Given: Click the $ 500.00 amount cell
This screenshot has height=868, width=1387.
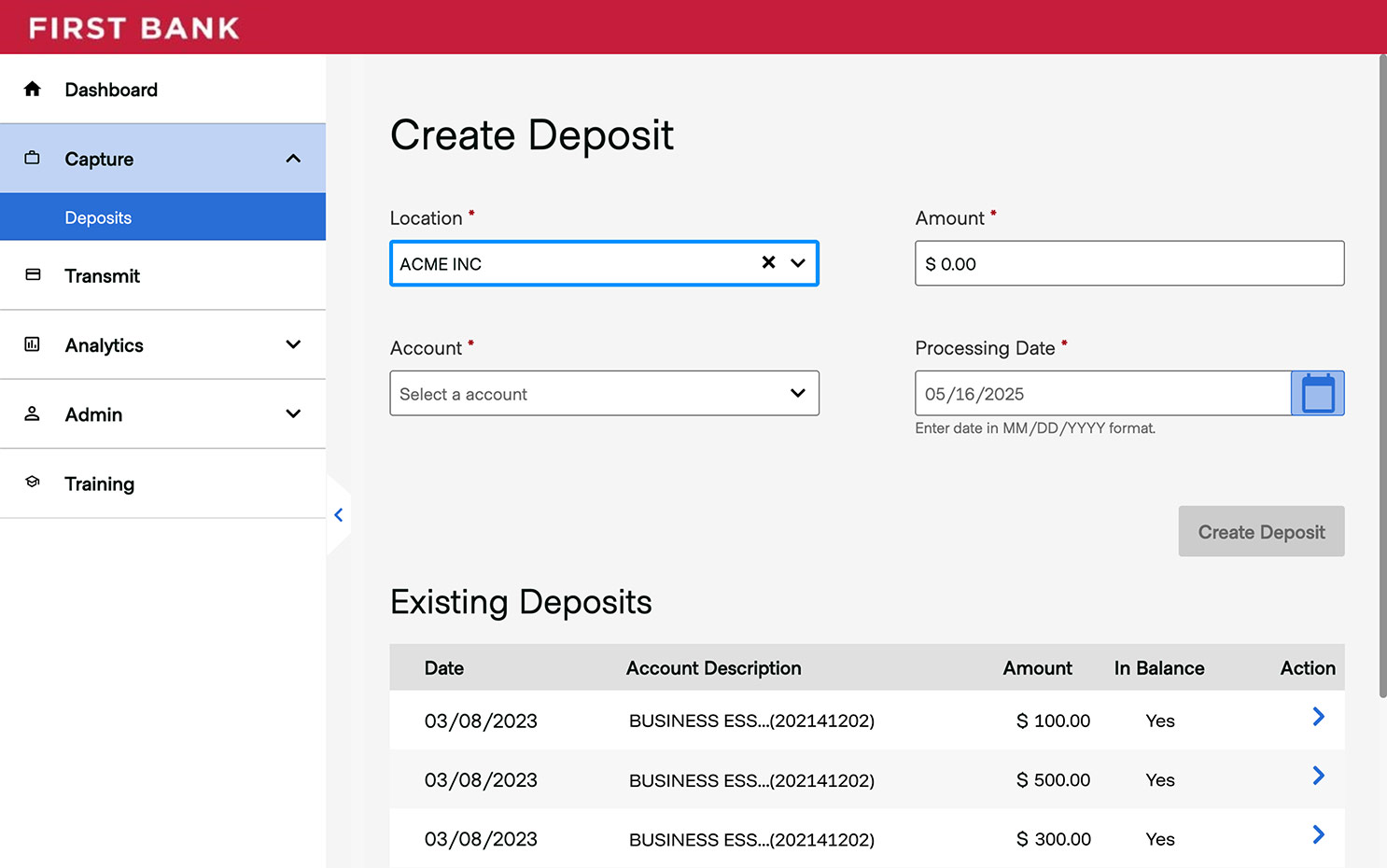Looking at the screenshot, I should coord(1053,779).
